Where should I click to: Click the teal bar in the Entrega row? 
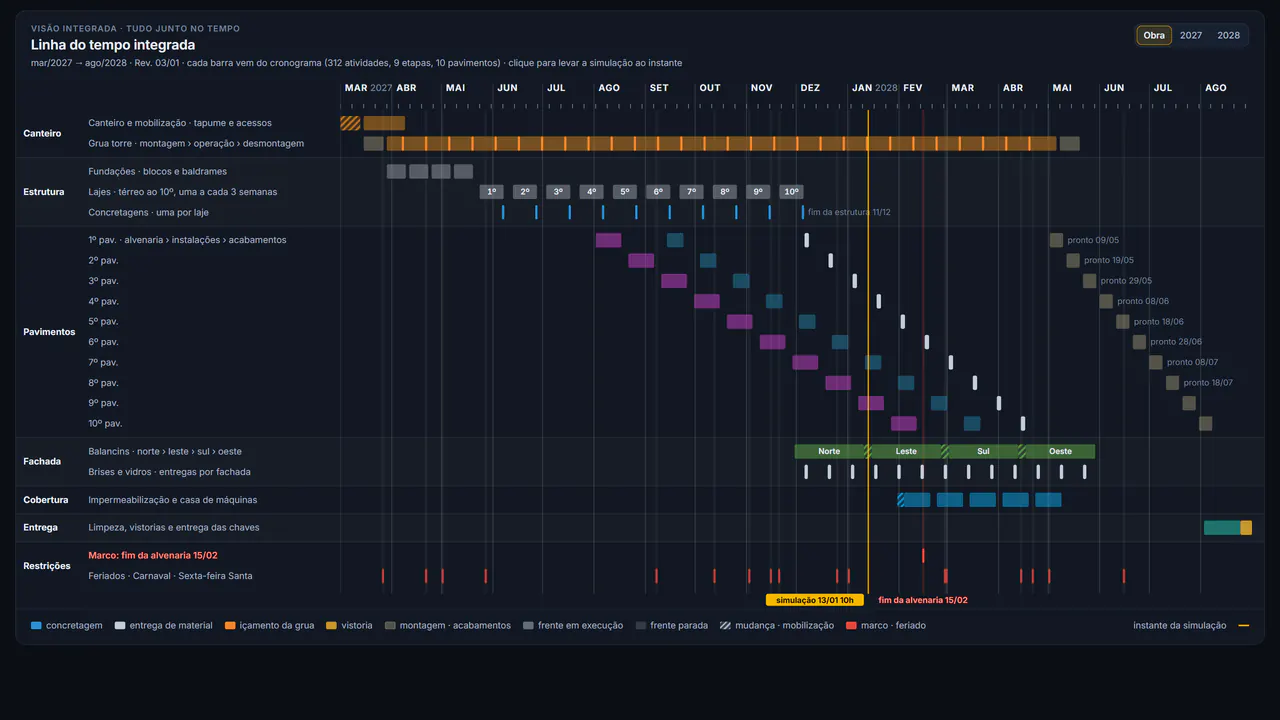pos(1222,528)
